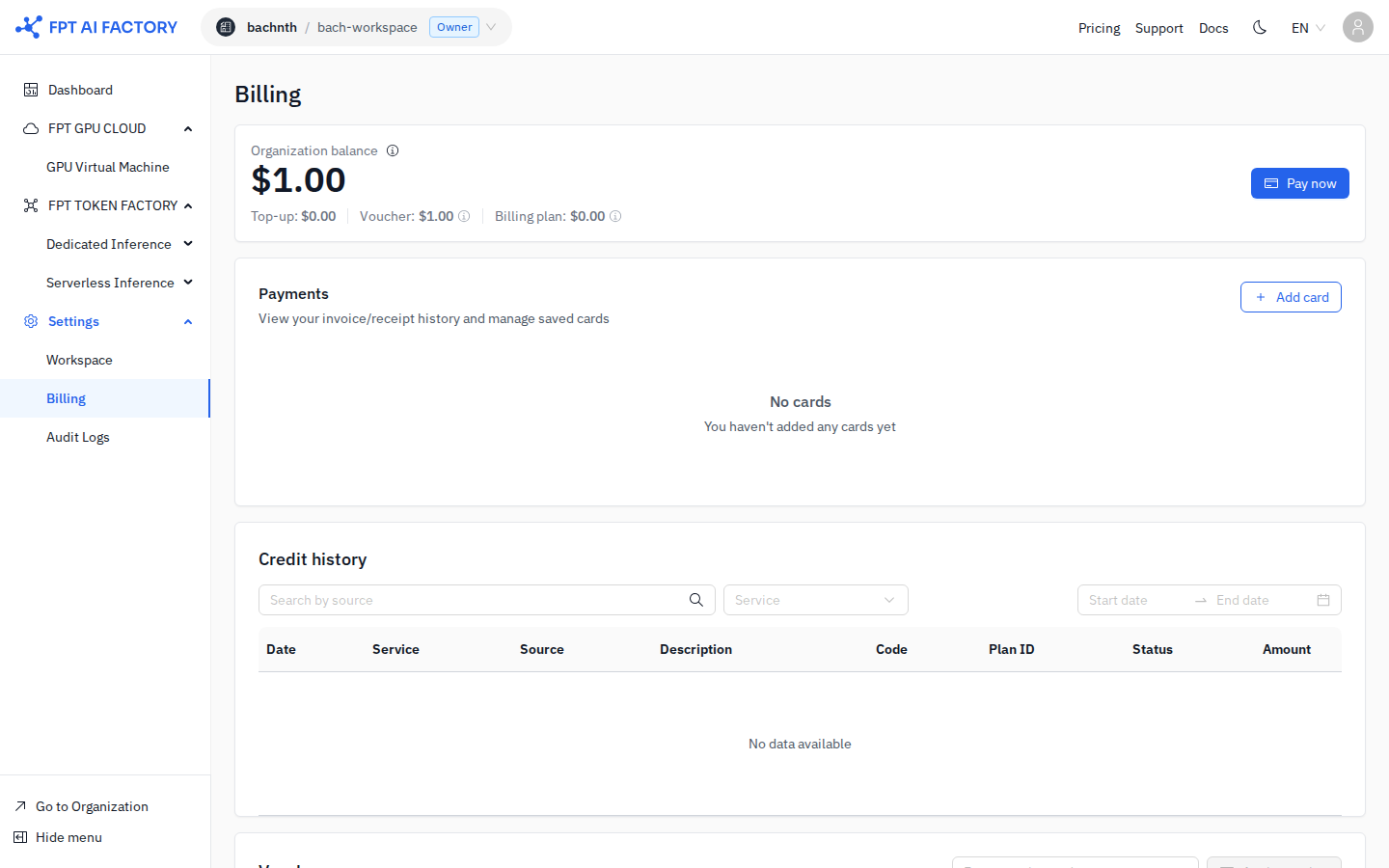The image size is (1389, 868).
Task: Collapse the Settings section chevron
Action: click(188, 321)
